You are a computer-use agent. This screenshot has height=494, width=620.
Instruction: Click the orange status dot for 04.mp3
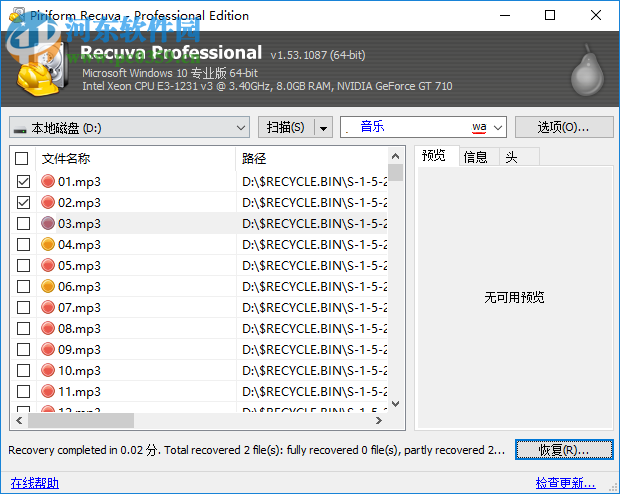(48, 244)
